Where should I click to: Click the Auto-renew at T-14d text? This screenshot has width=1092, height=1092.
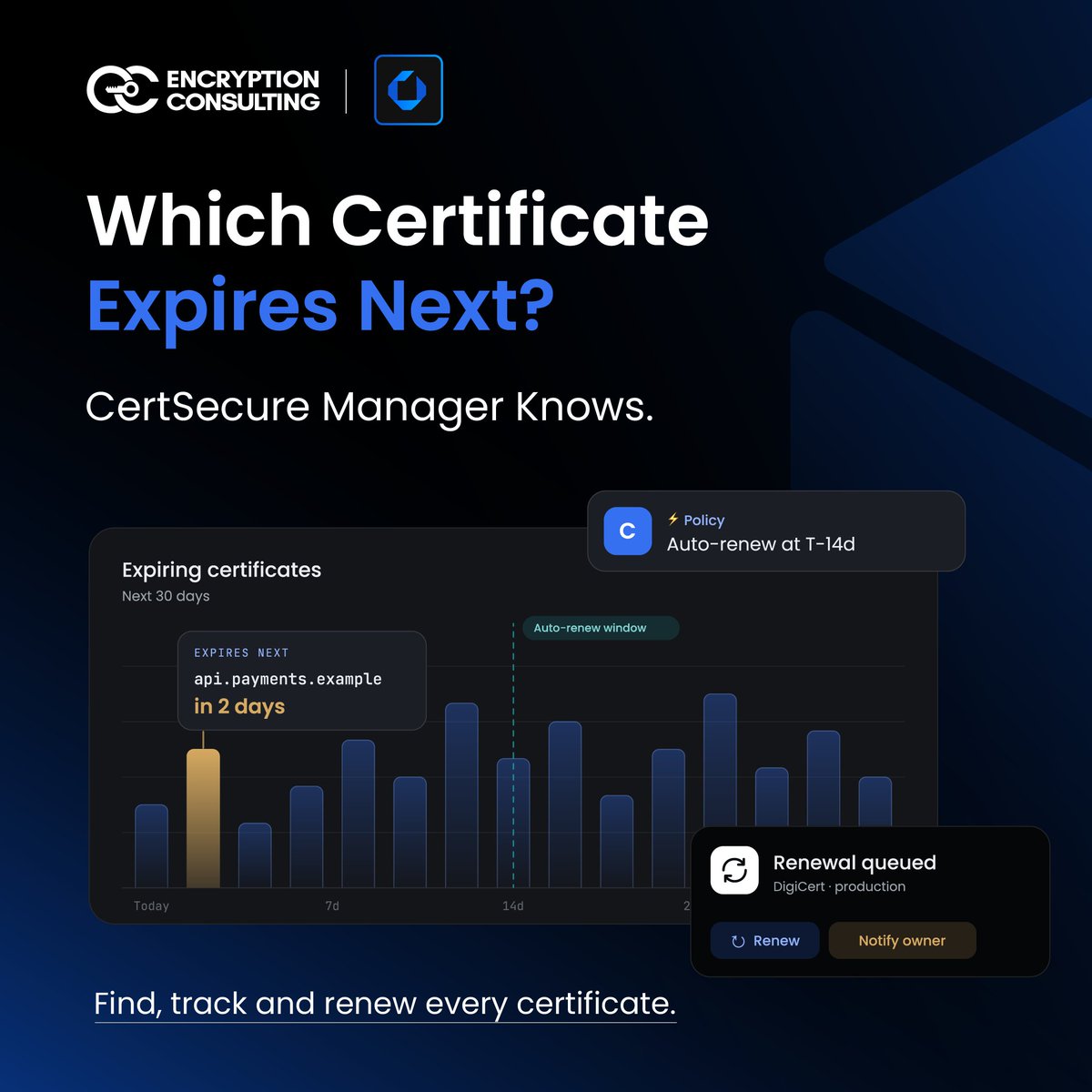761,544
